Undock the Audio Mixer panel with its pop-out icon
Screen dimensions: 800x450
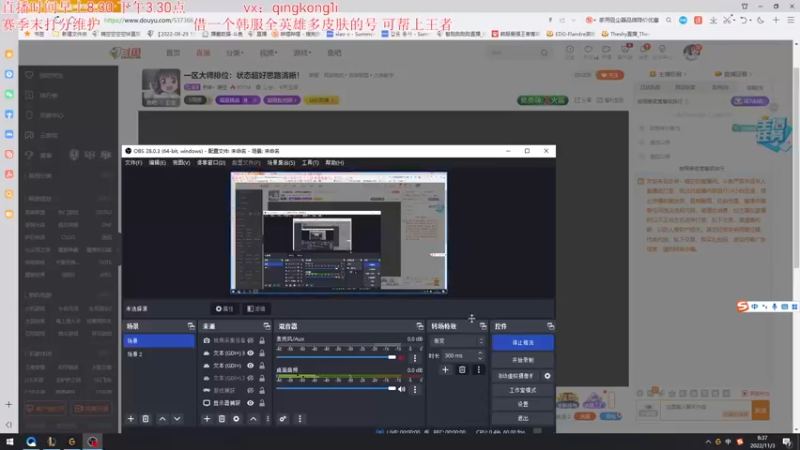pyautogui.click(x=419, y=326)
